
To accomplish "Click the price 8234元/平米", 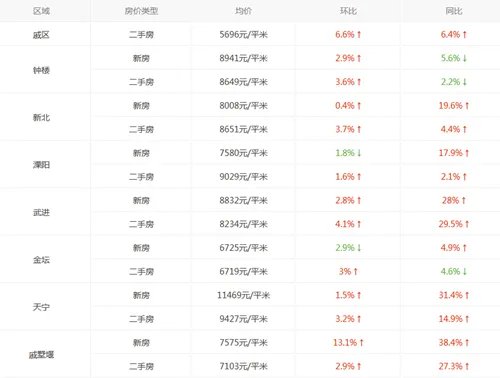I will click(243, 224).
